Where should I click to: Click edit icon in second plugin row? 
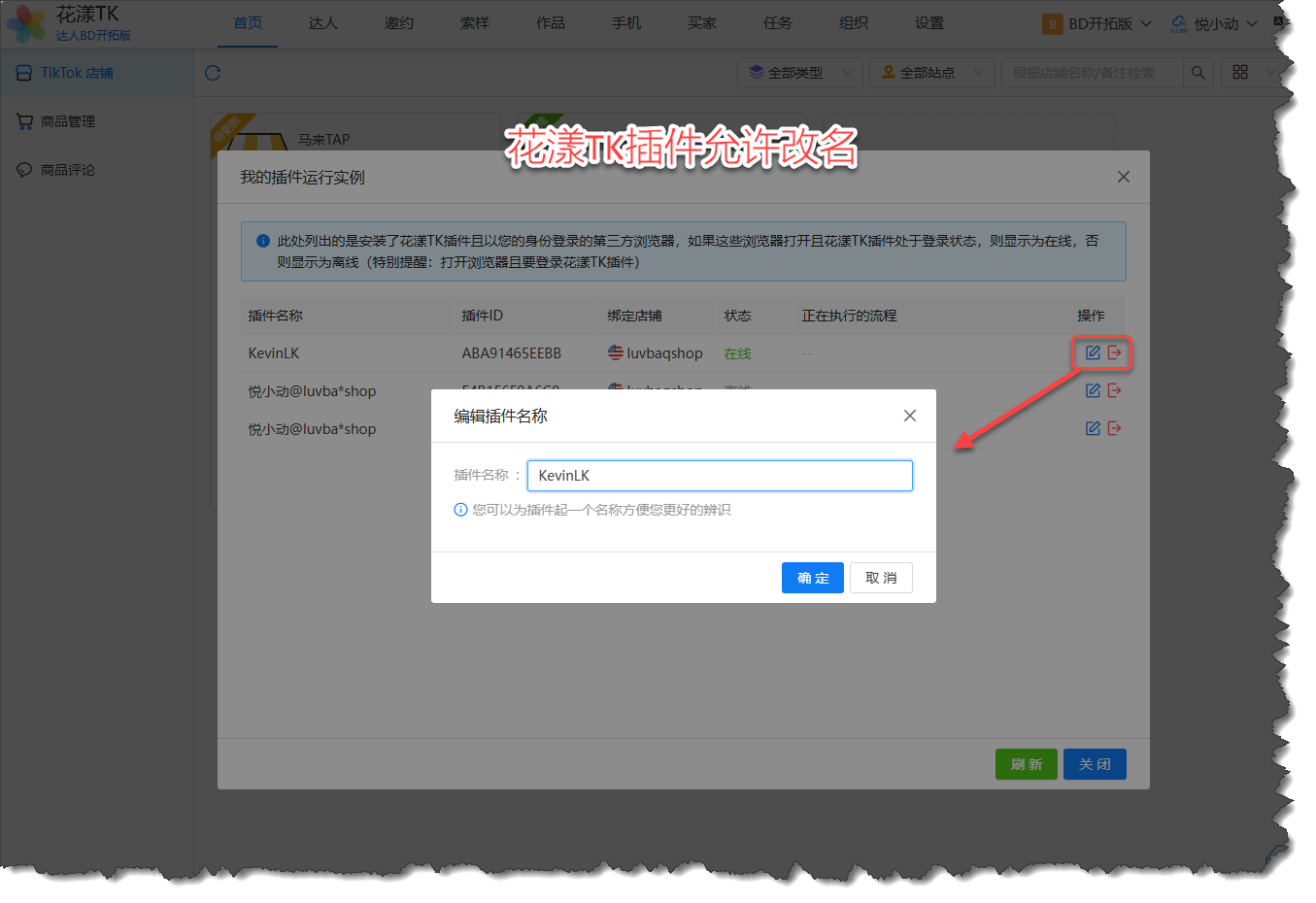(1093, 390)
